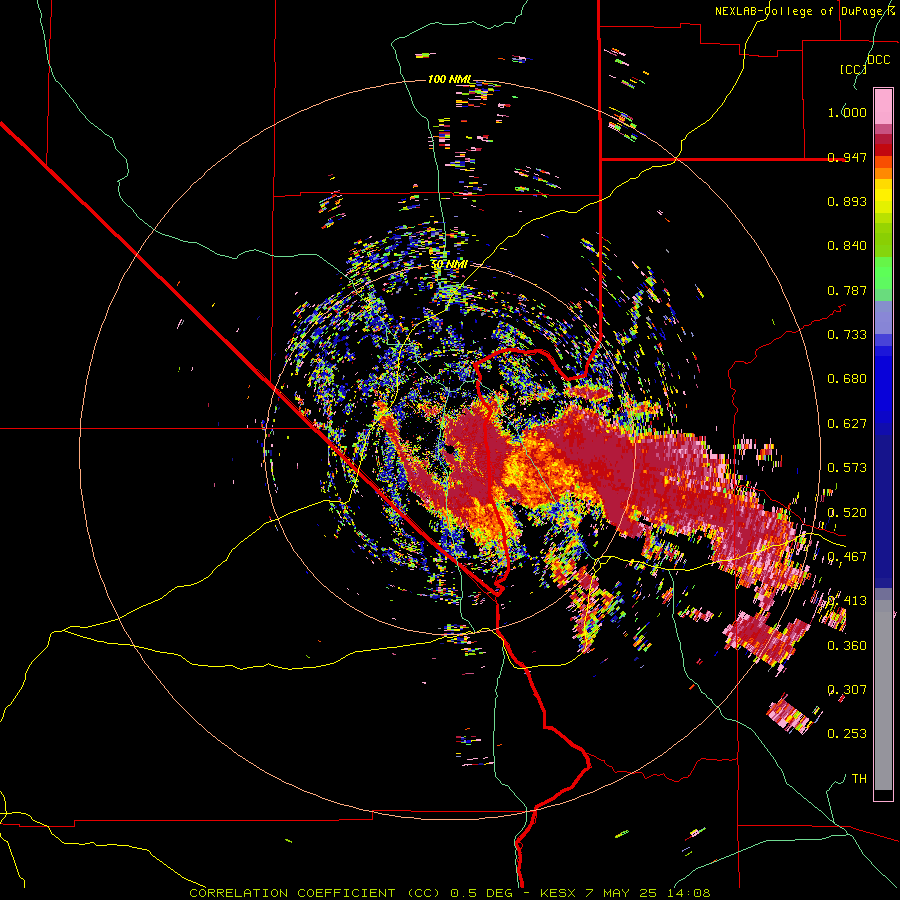900x900 pixels.
Task: Select the '50 NMI' range ring label
Action: 449,264
